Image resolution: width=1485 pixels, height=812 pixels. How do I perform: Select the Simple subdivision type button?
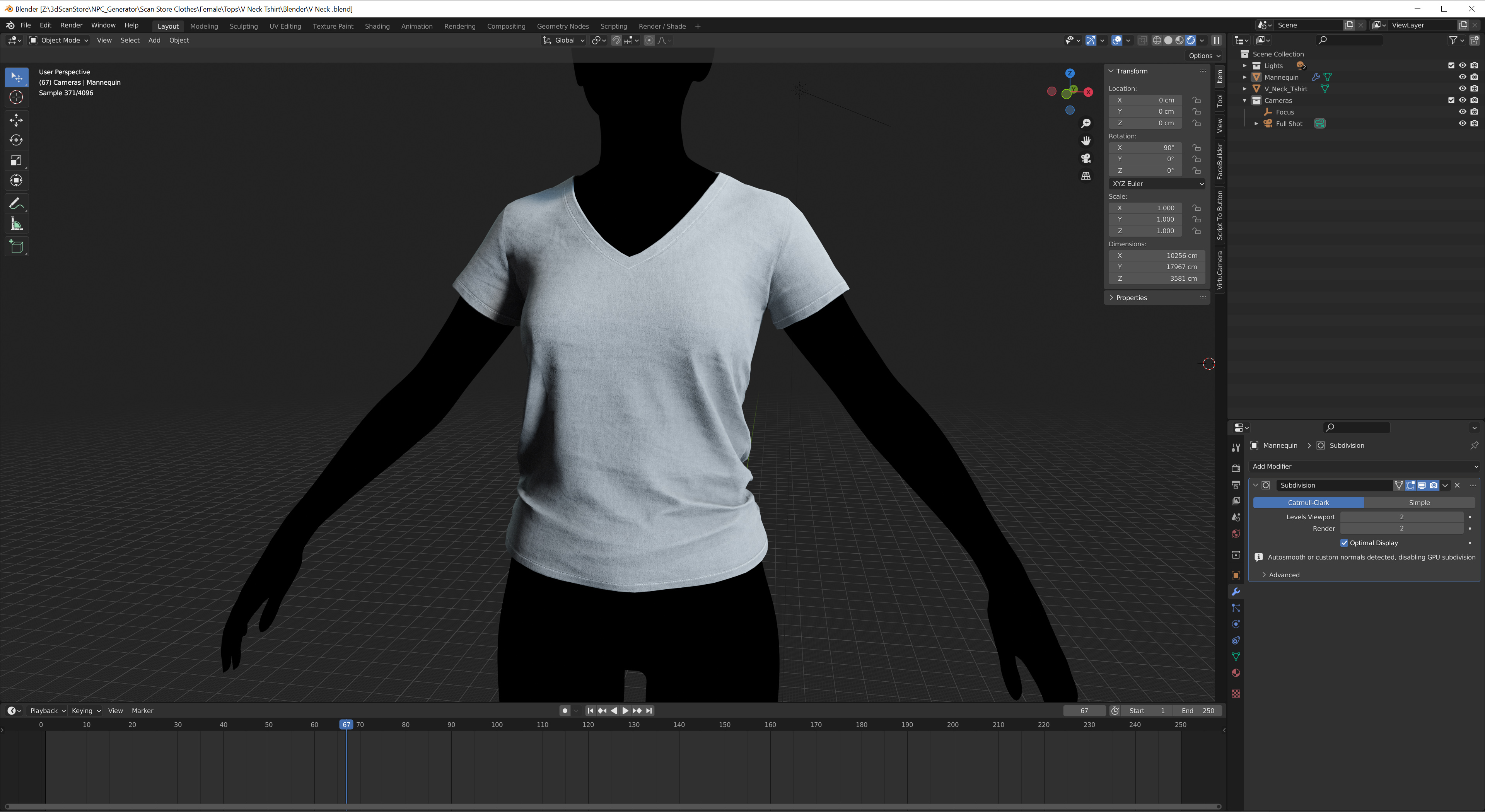point(1419,503)
